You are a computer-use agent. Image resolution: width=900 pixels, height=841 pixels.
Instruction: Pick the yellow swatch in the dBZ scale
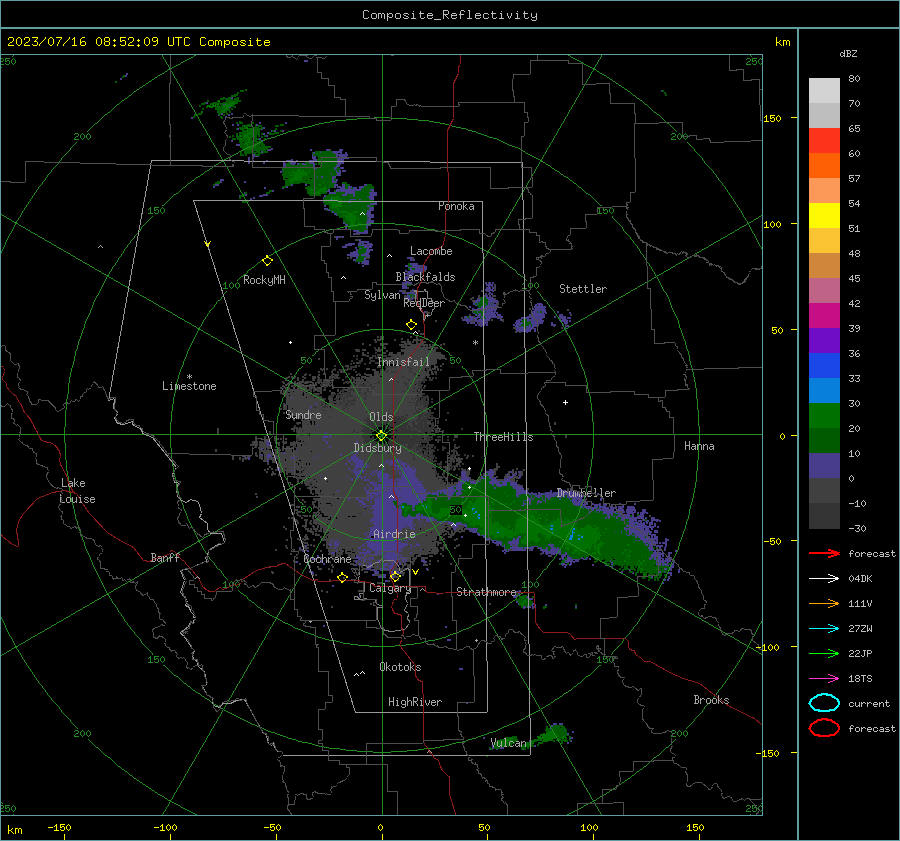click(824, 215)
